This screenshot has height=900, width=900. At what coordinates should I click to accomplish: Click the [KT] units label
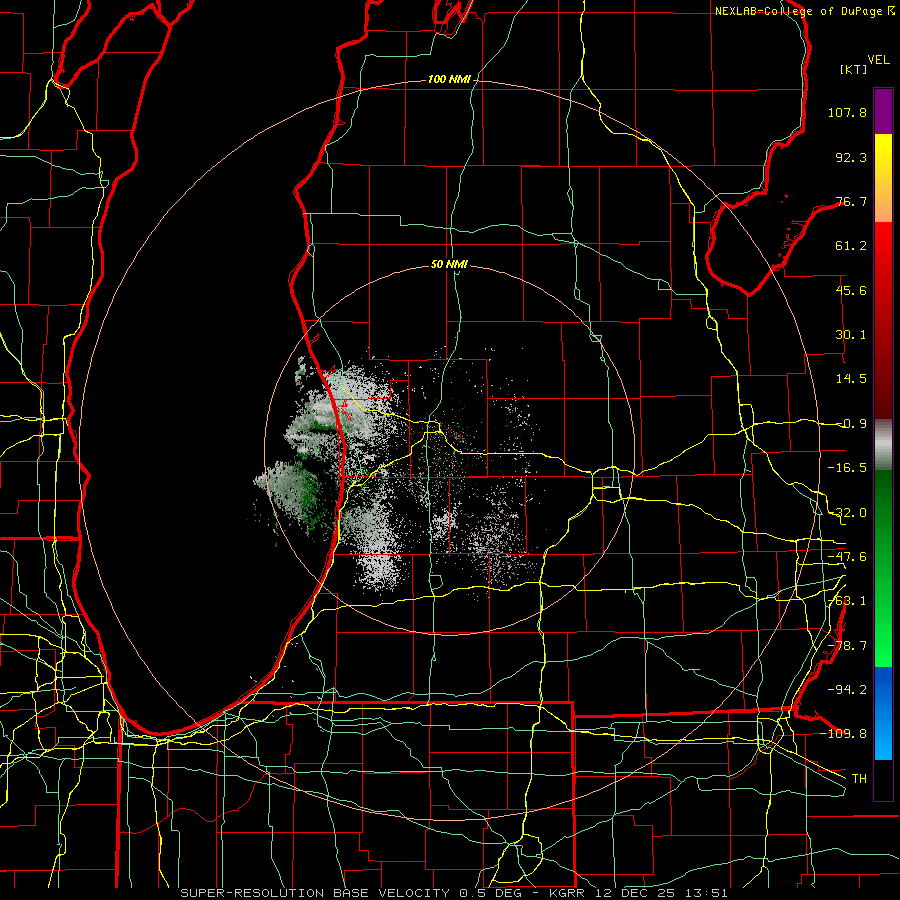(854, 69)
